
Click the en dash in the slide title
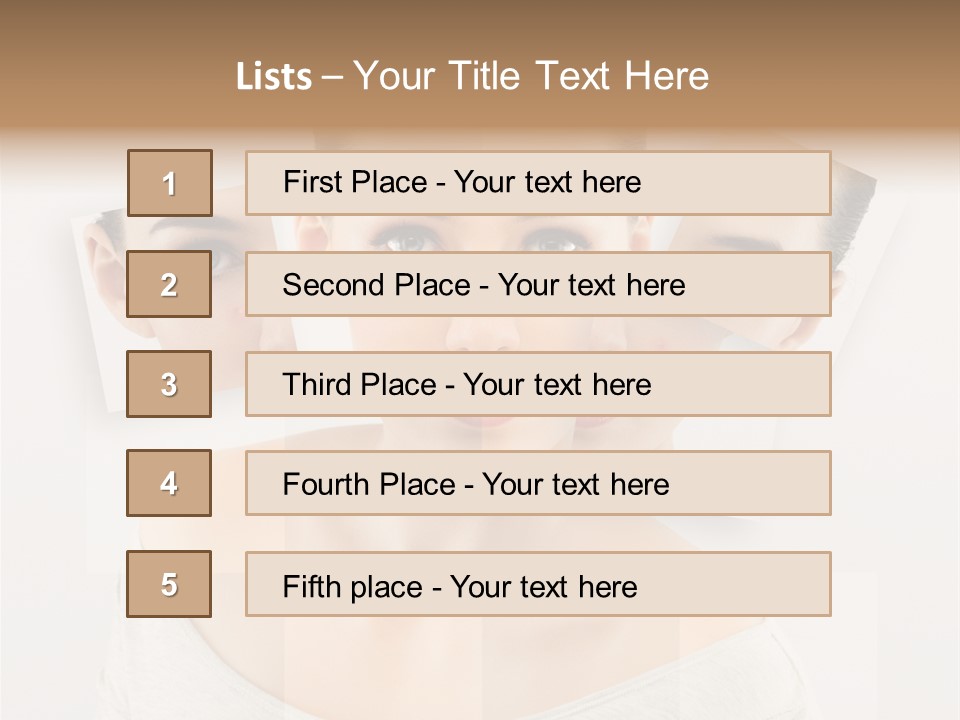(333, 76)
